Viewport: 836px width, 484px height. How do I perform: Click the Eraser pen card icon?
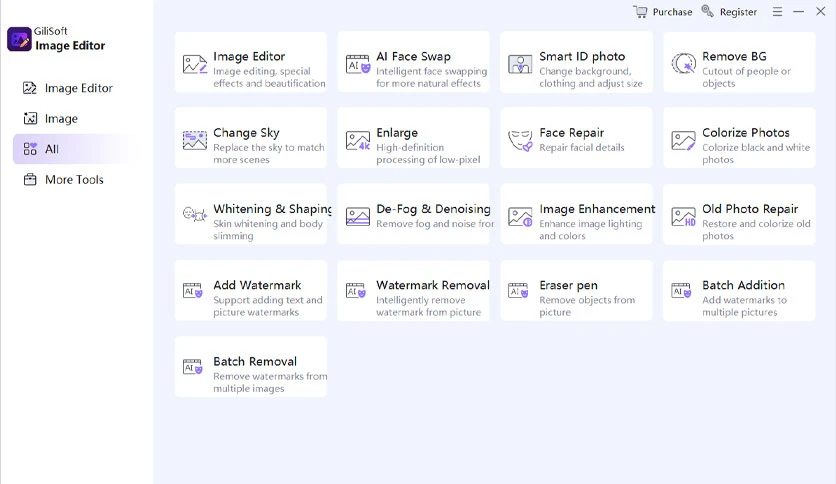click(x=518, y=291)
